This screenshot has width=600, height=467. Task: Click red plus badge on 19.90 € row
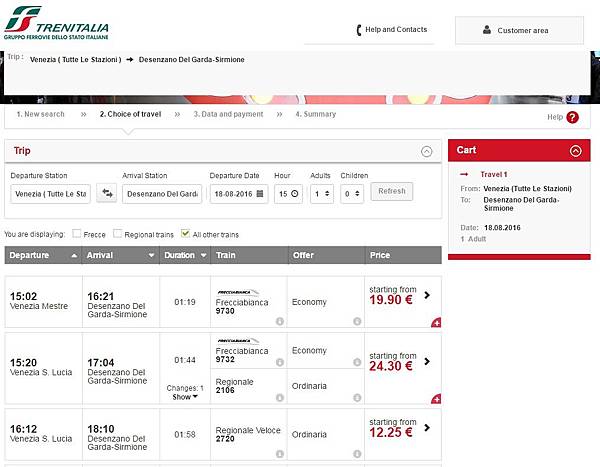click(437, 323)
